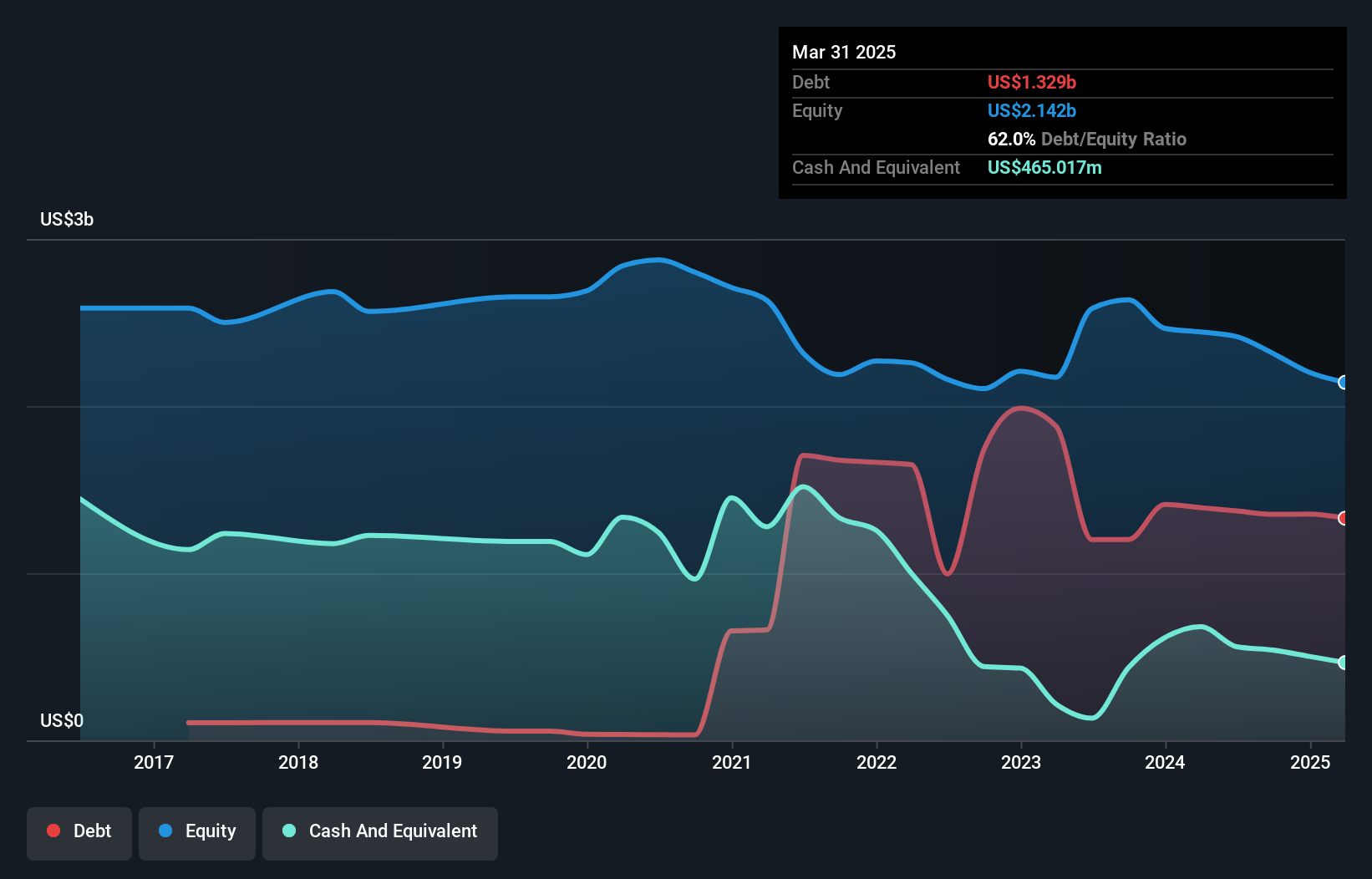
Task: Click the blue Equity legend dot
Action: pos(165,831)
